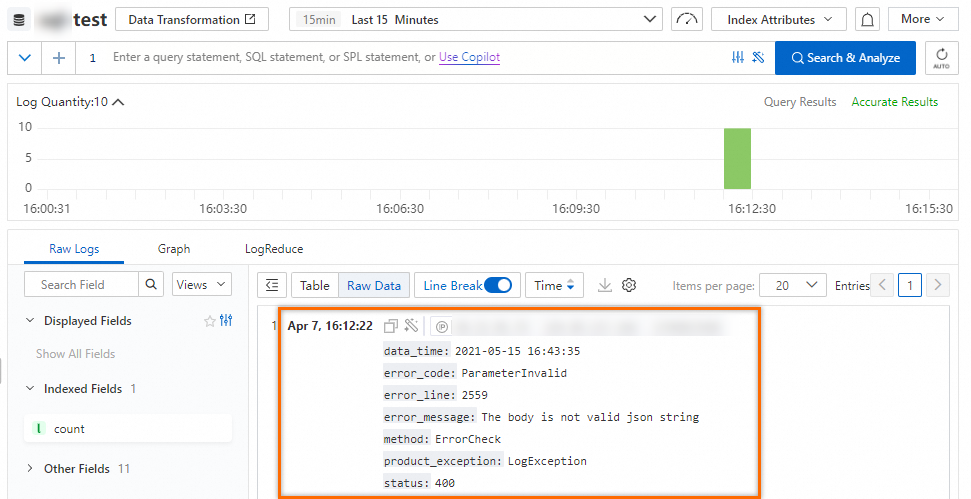Click the Search Field input
This screenshot has height=499, width=971.
pos(81,284)
